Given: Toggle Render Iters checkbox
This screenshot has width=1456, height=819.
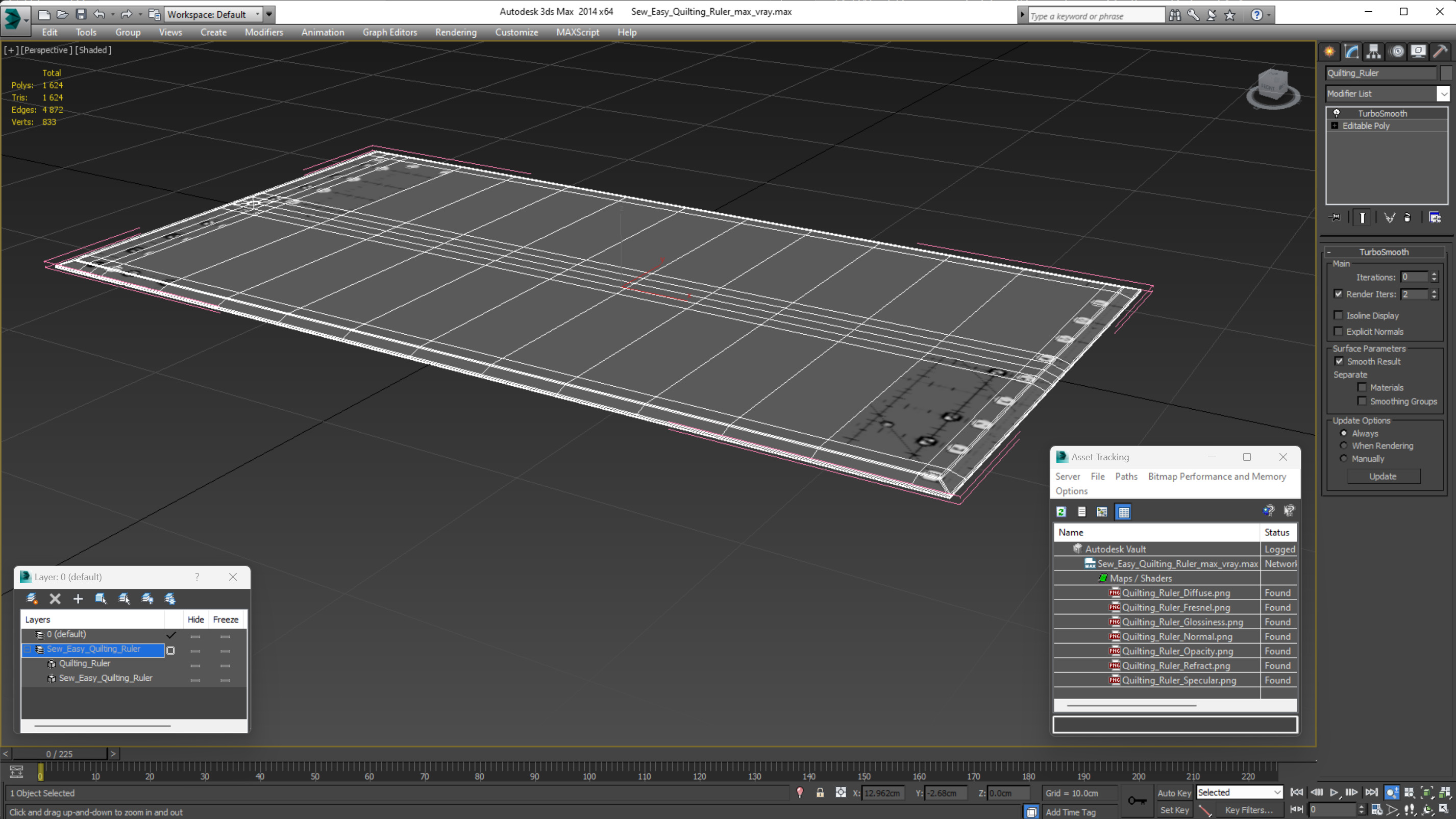Looking at the screenshot, I should click(1339, 293).
